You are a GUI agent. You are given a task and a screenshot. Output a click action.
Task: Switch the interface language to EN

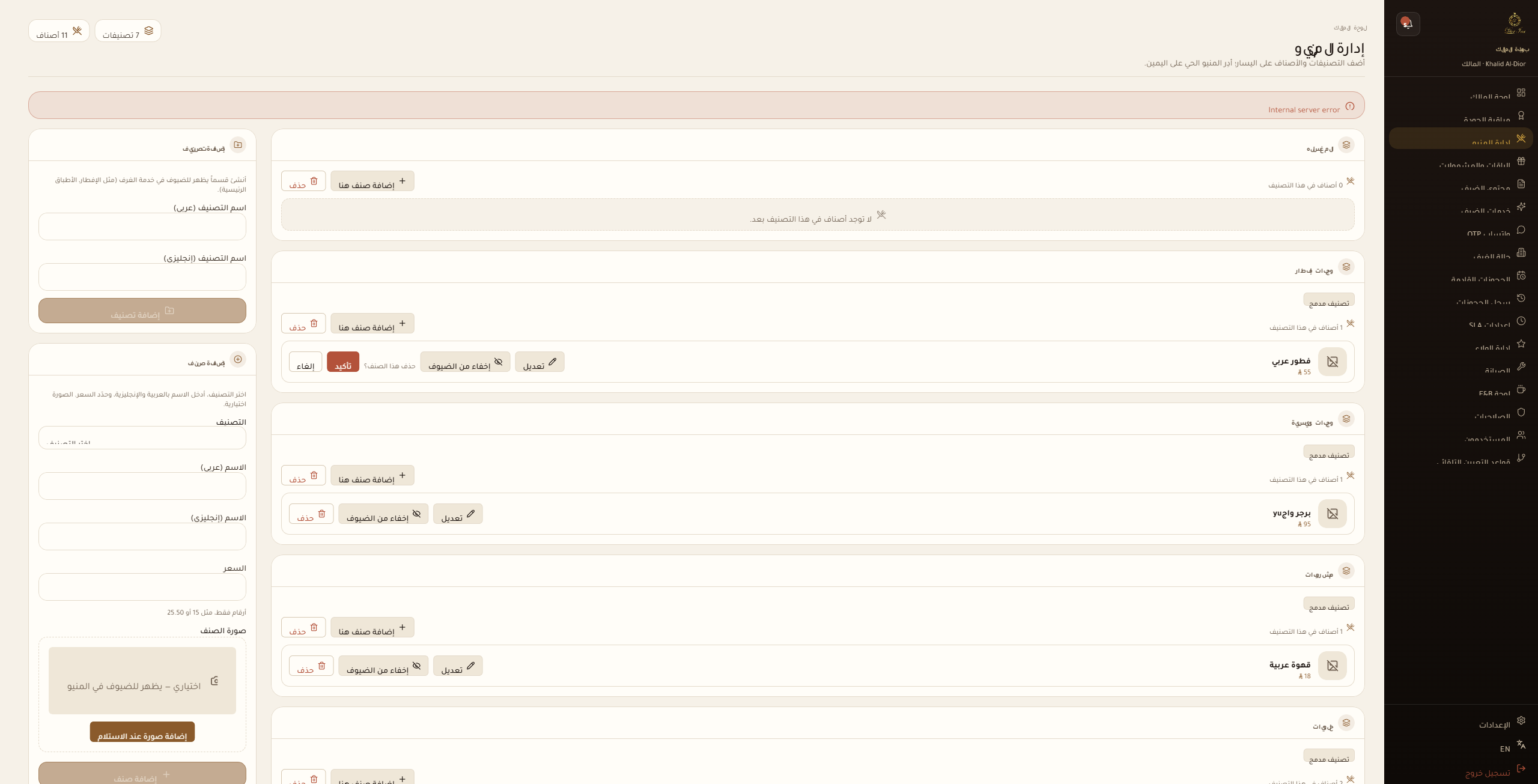(x=1461, y=745)
